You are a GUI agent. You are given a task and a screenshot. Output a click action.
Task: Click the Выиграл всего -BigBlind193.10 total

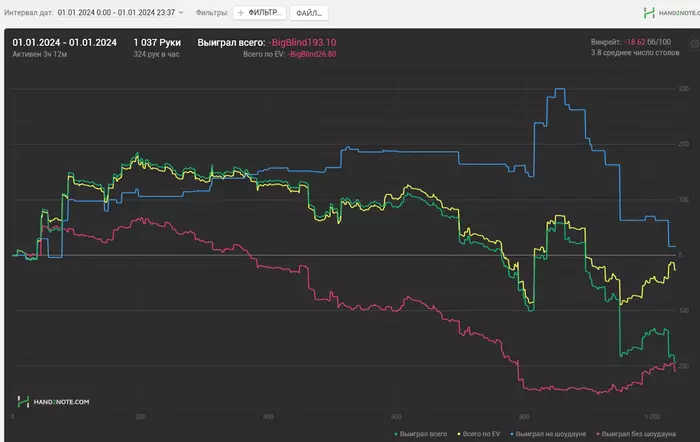click(267, 42)
